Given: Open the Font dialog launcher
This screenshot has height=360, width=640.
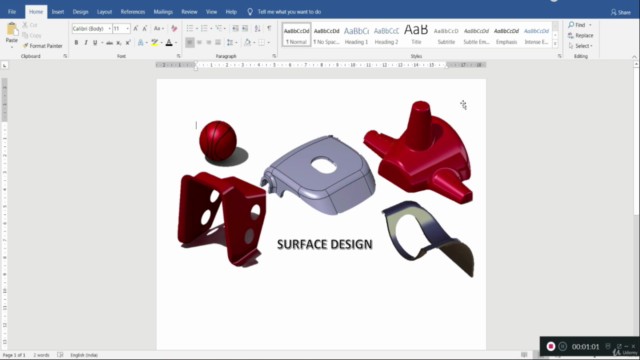Looking at the screenshot, I should click(178, 56).
